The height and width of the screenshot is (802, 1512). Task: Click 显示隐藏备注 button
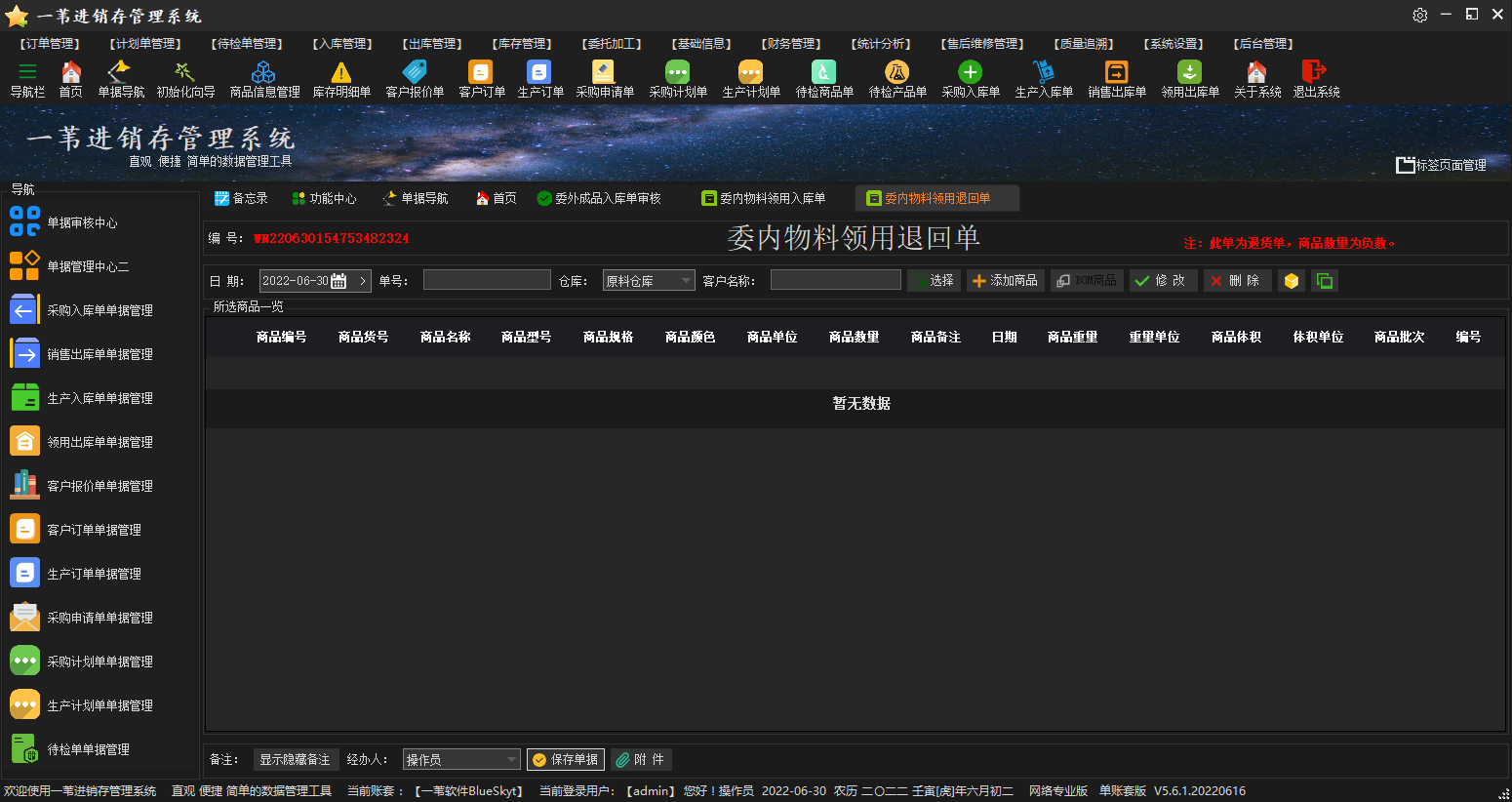[x=295, y=759]
